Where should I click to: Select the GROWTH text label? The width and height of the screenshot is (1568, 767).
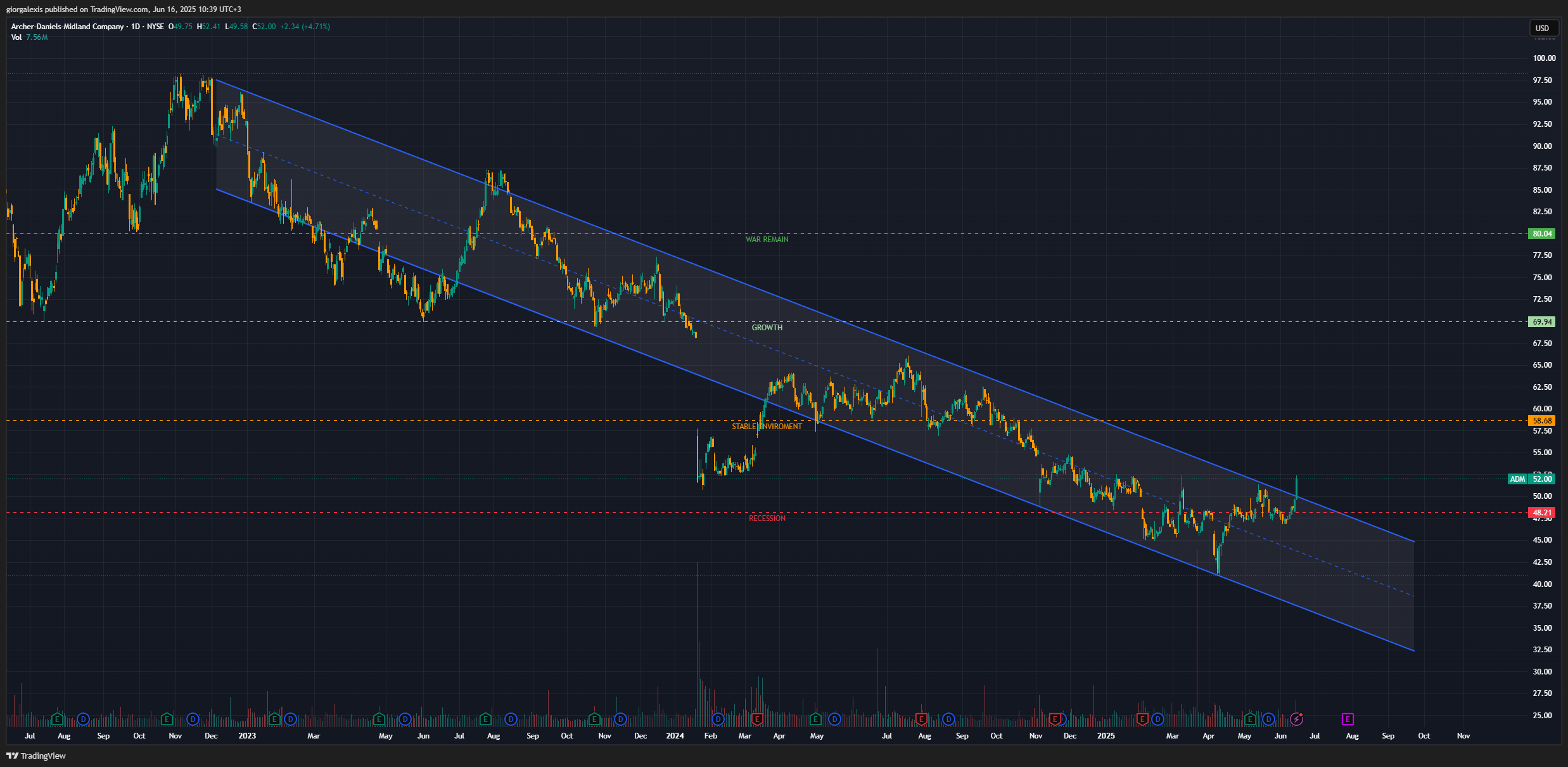(767, 328)
